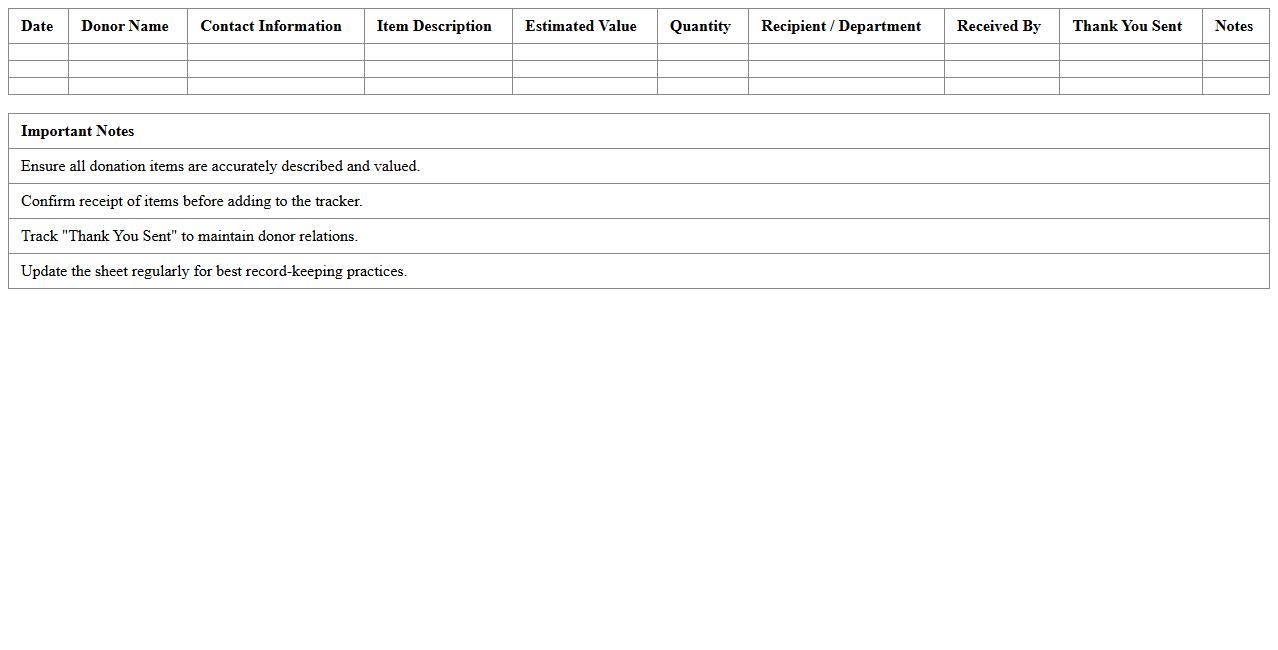Select the note about accurately described items
This screenshot has width=1278, height=650.
tap(220, 166)
